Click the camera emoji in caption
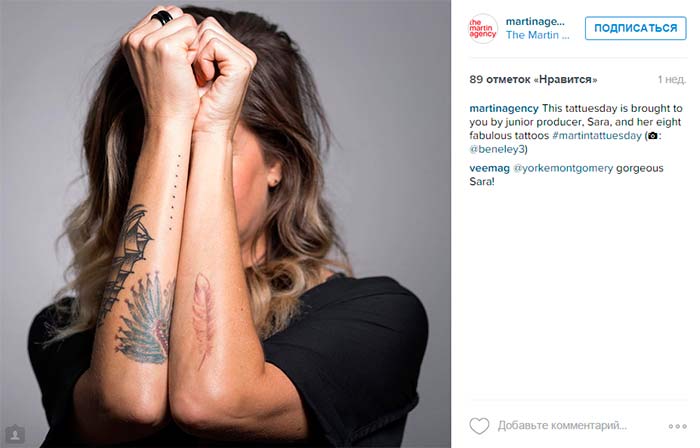This screenshot has height=448, width=700. point(652,136)
